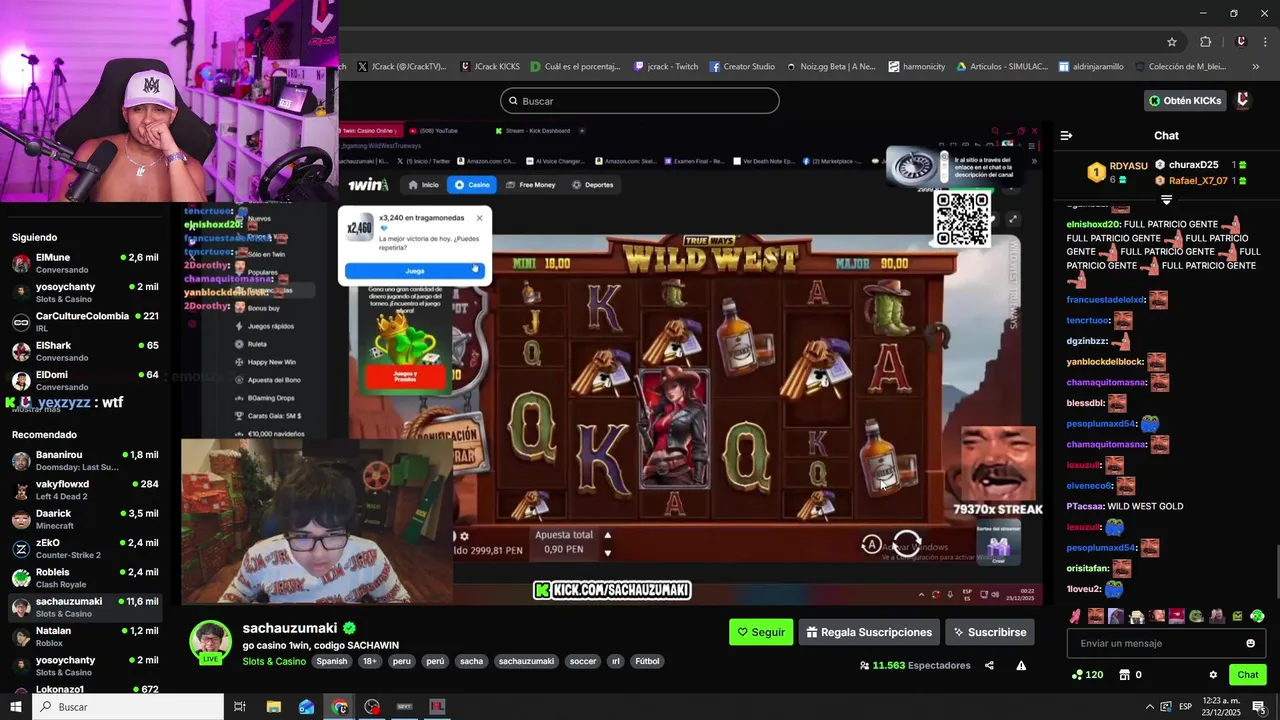Select the 18+ tag

370,661
